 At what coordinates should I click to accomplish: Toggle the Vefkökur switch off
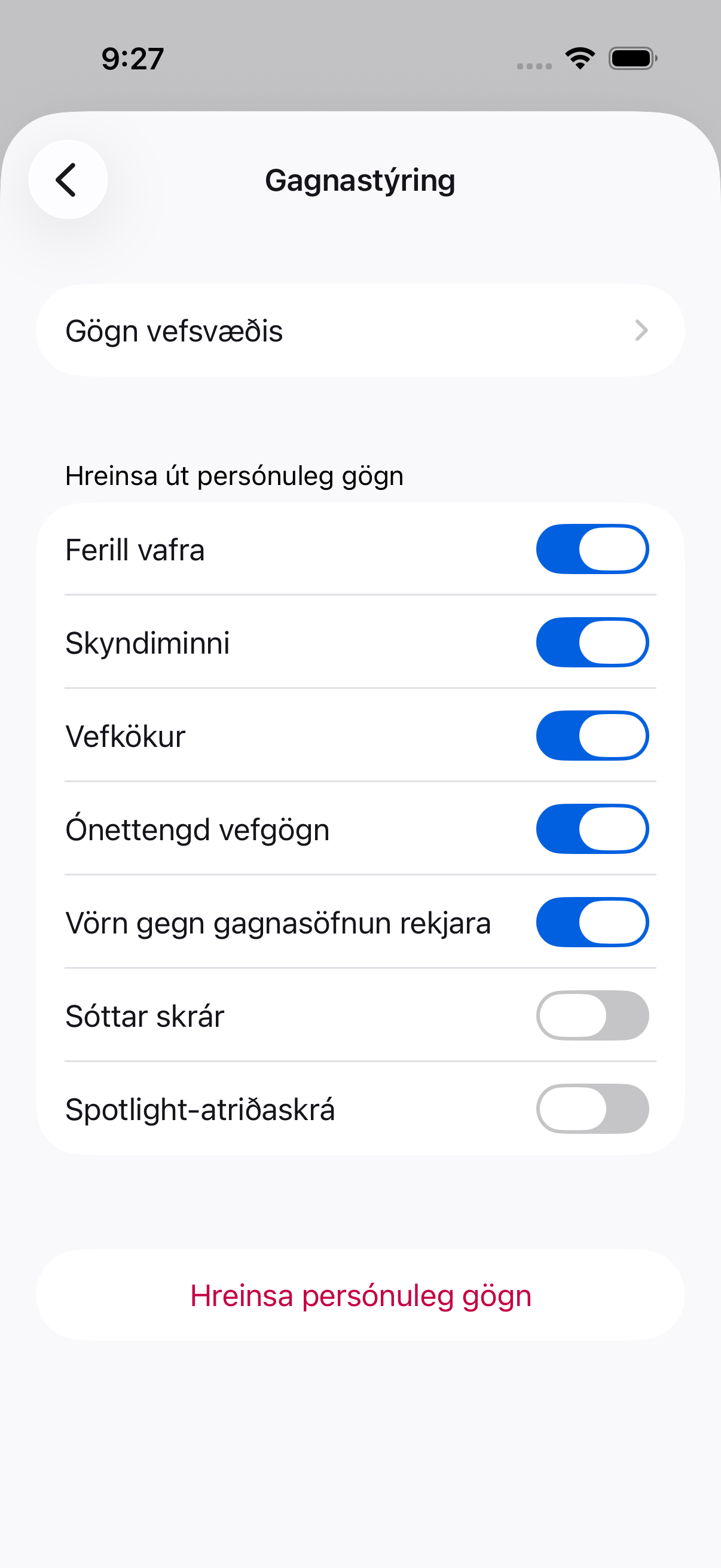tap(592, 736)
